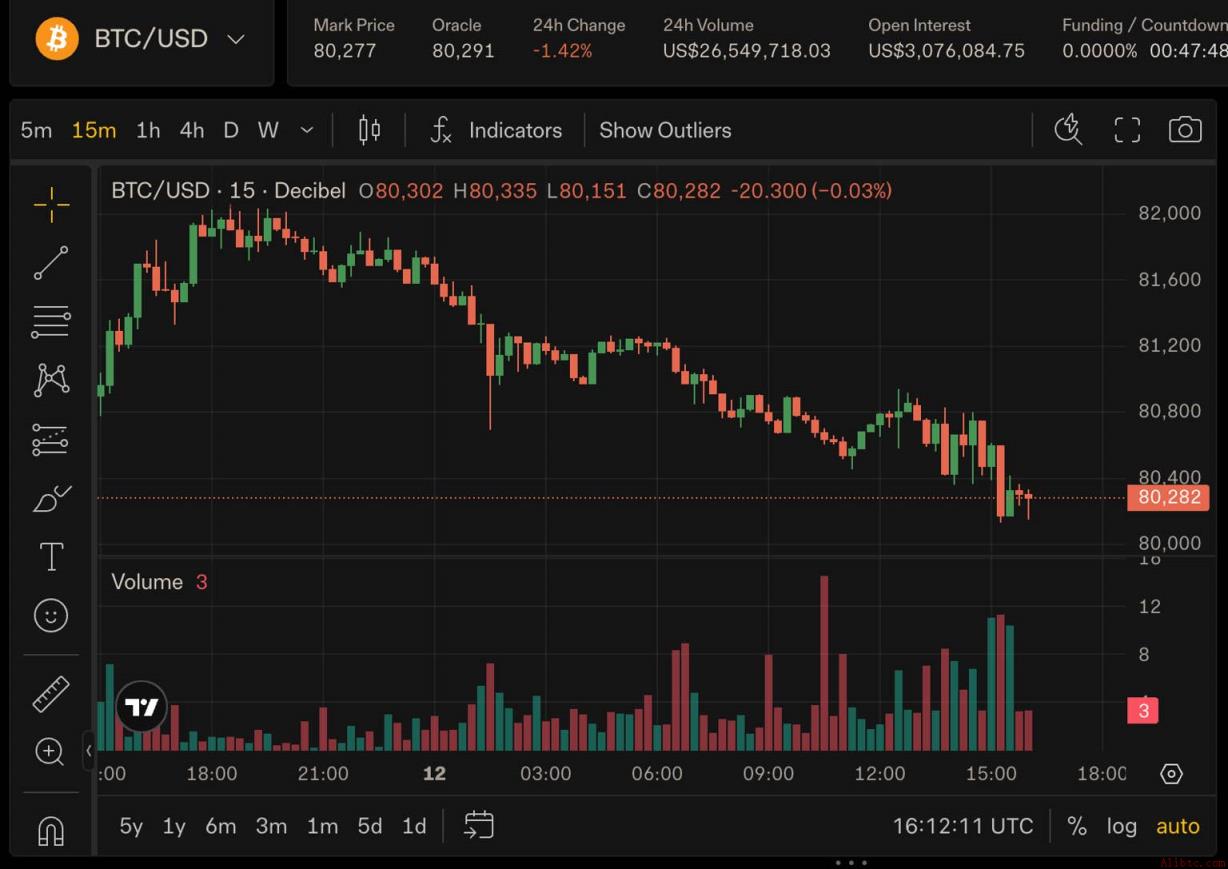Image resolution: width=1228 pixels, height=869 pixels.
Task: Click the Oracle 80,291 value
Action: [x=463, y=51]
